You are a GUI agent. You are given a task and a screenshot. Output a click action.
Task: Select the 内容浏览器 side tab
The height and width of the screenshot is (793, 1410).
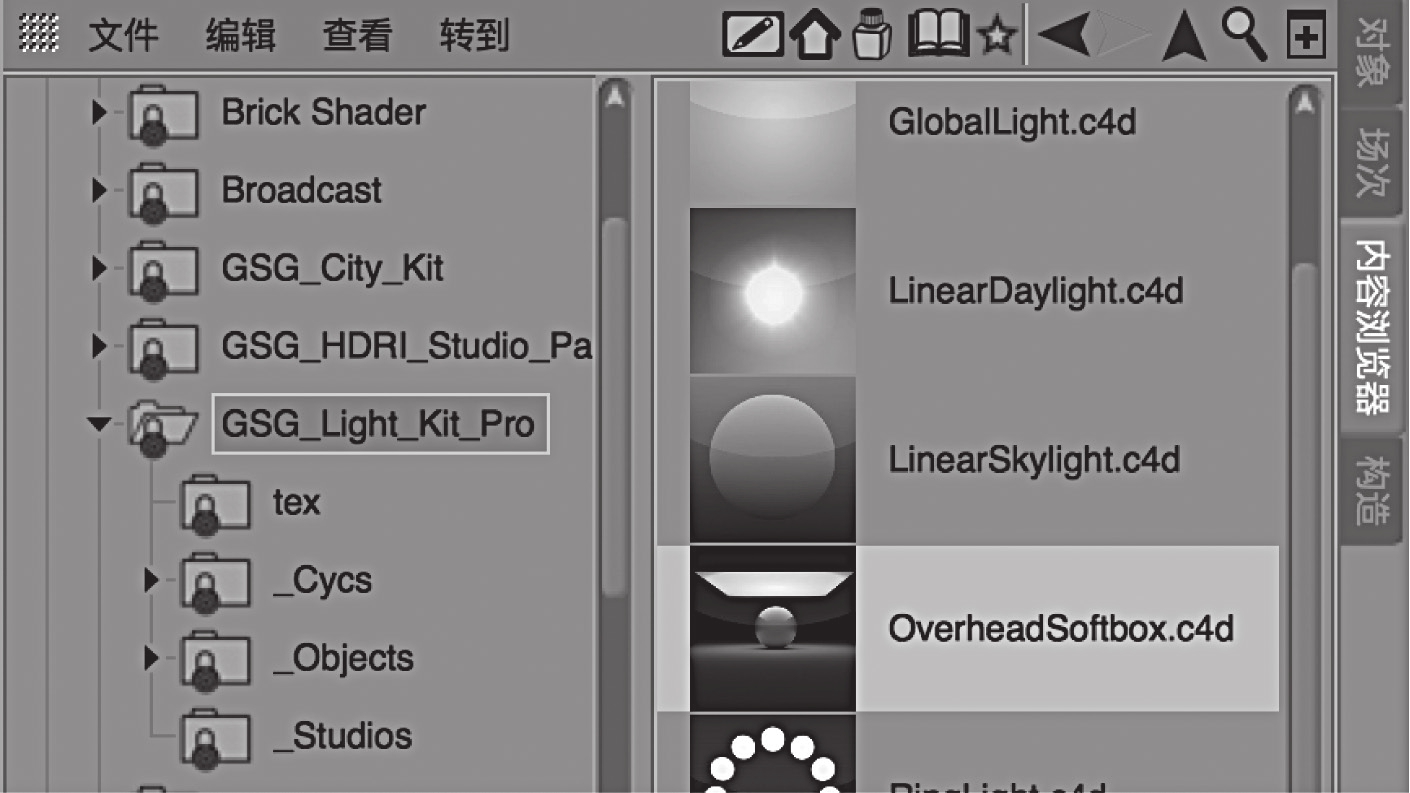click(1374, 326)
